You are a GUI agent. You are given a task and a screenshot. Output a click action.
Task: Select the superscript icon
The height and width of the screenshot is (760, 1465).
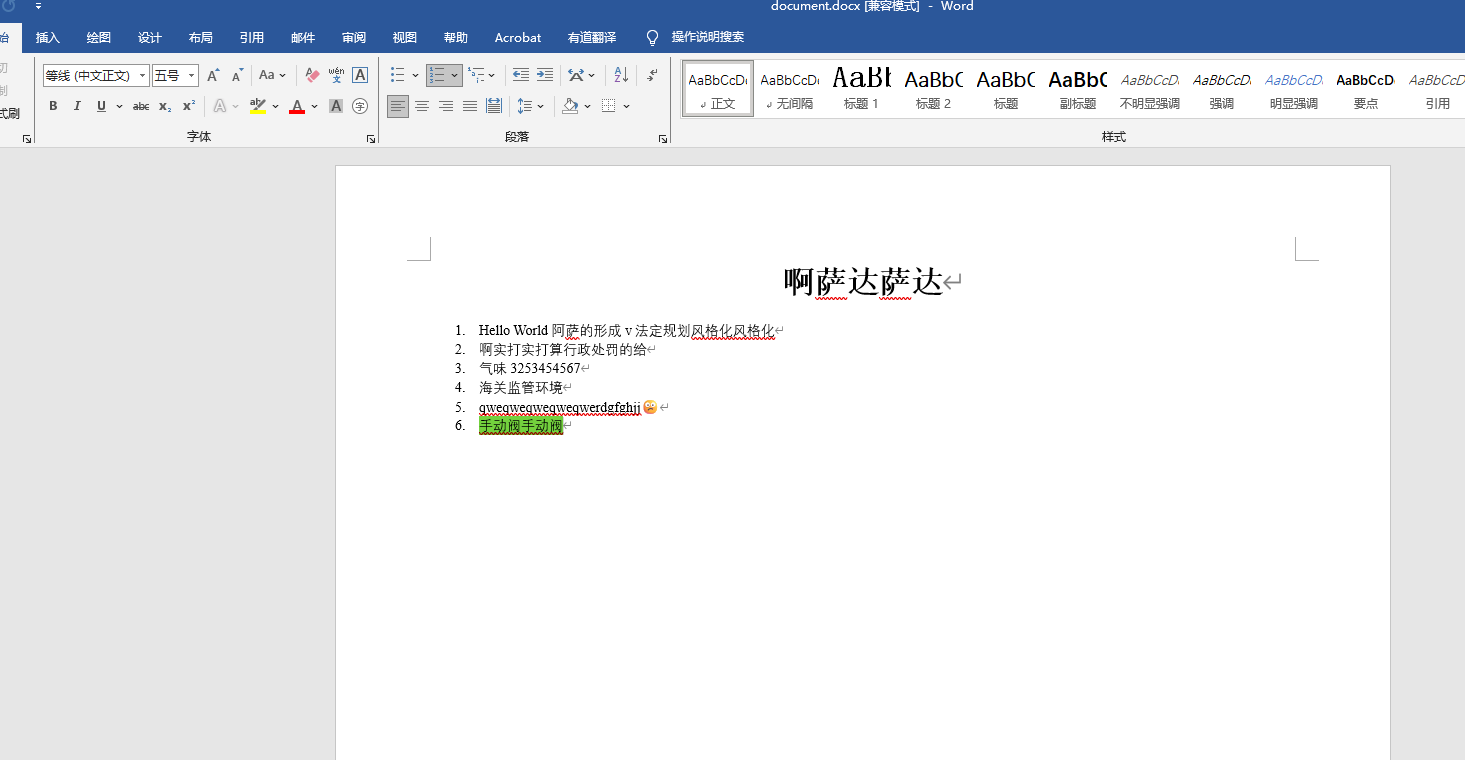pos(186,105)
